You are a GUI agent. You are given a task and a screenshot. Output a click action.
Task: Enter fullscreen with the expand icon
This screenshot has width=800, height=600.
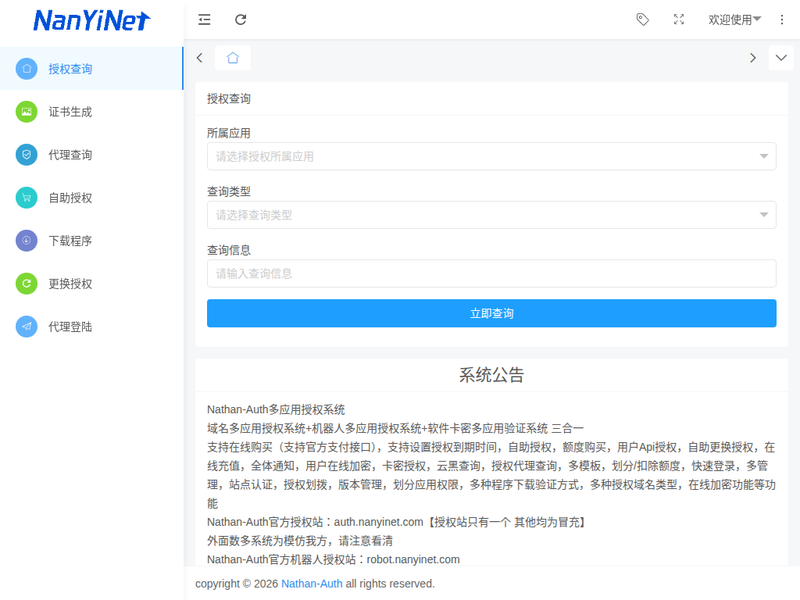(679, 19)
